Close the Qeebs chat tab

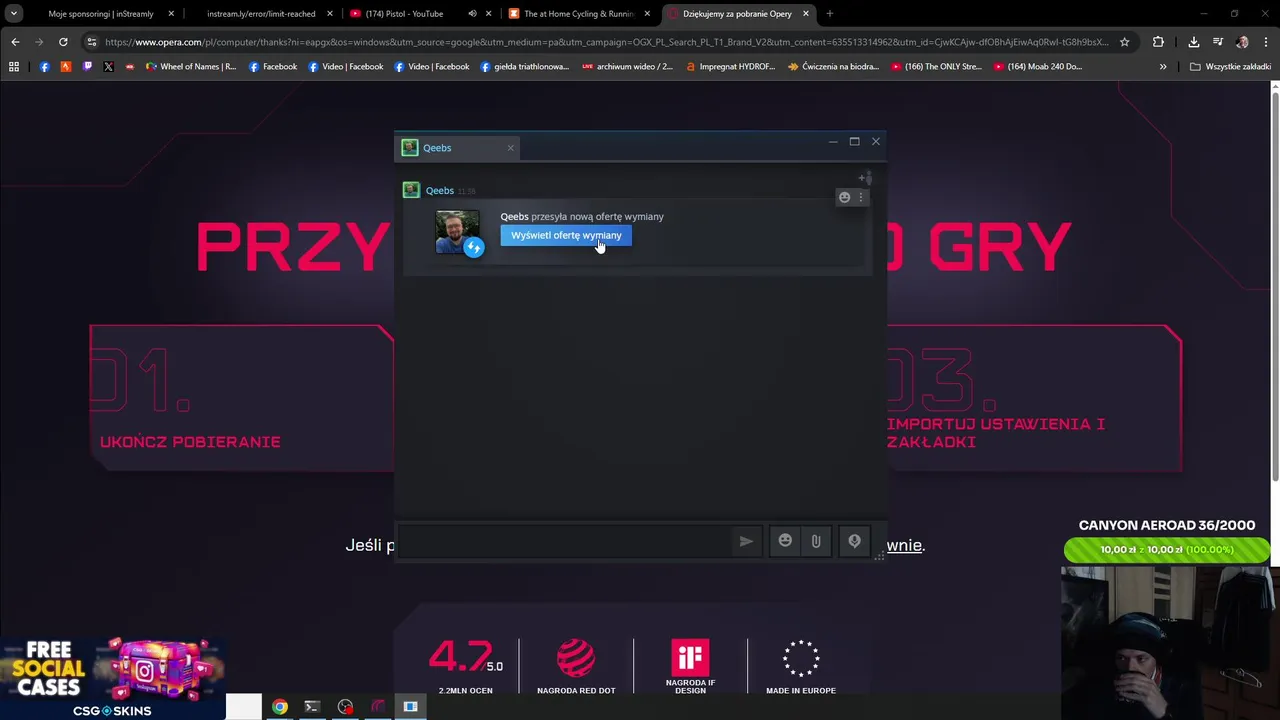pyautogui.click(x=510, y=148)
